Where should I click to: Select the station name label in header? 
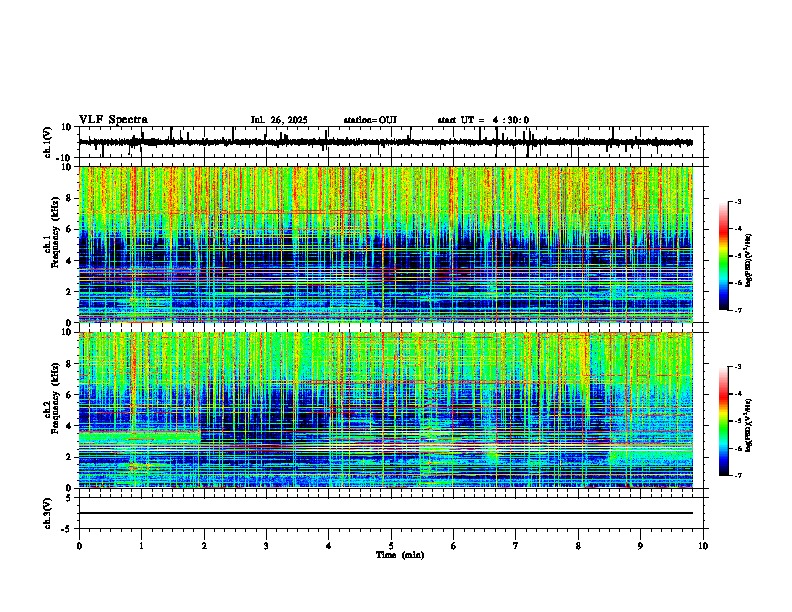coord(370,120)
